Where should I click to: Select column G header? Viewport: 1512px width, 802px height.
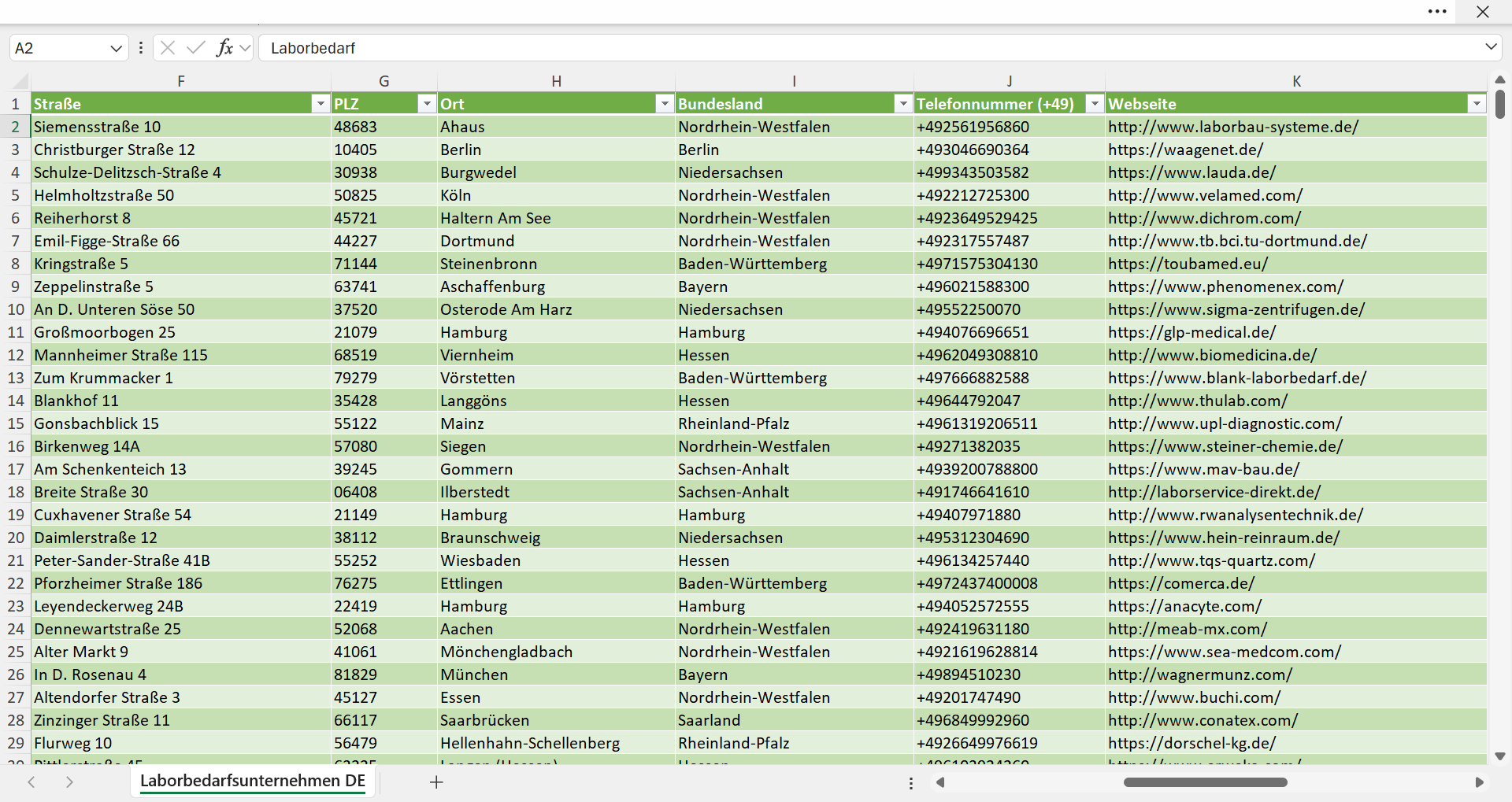(384, 81)
